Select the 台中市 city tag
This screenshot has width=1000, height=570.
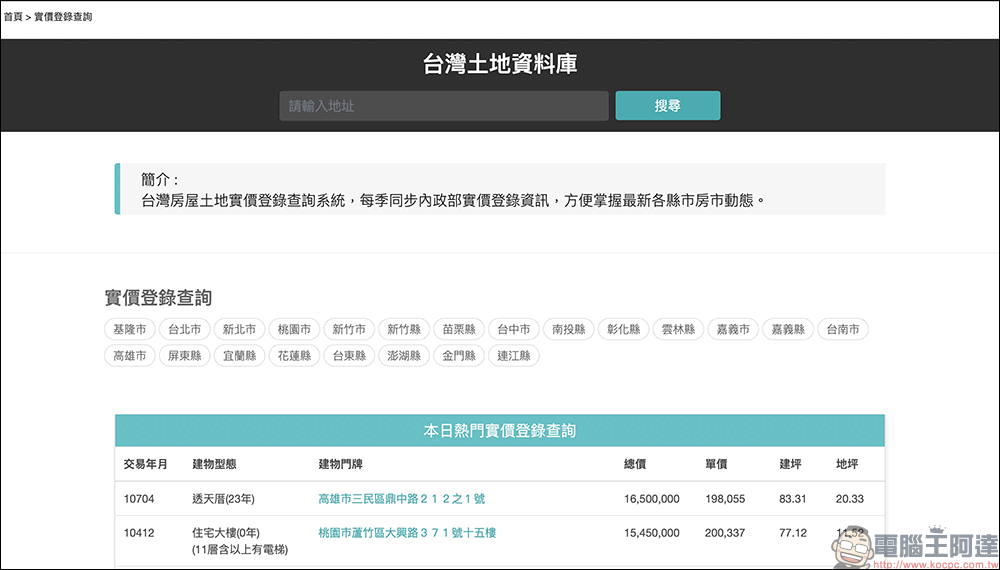(x=514, y=329)
